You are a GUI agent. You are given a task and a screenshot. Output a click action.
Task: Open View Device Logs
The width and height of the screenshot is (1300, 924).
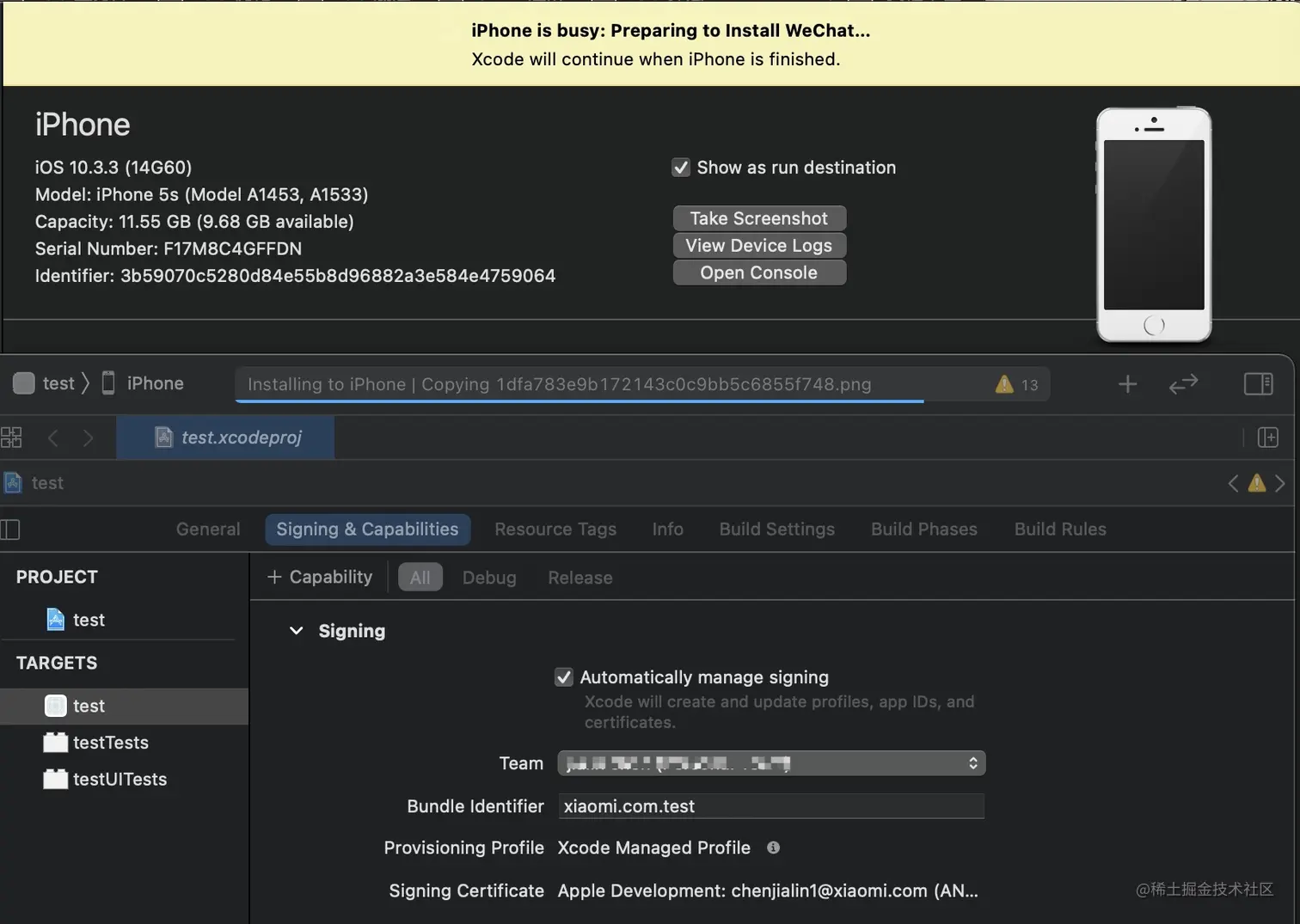click(x=759, y=246)
